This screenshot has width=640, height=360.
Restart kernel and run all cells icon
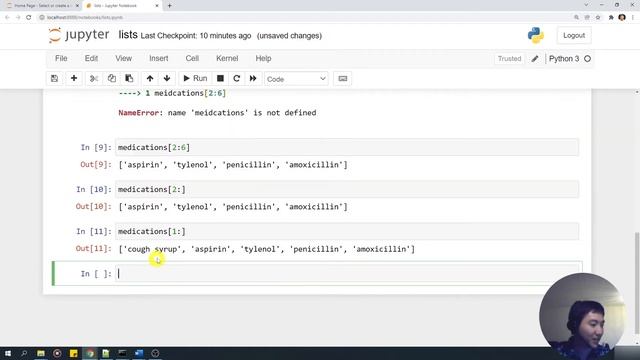(x=253, y=78)
